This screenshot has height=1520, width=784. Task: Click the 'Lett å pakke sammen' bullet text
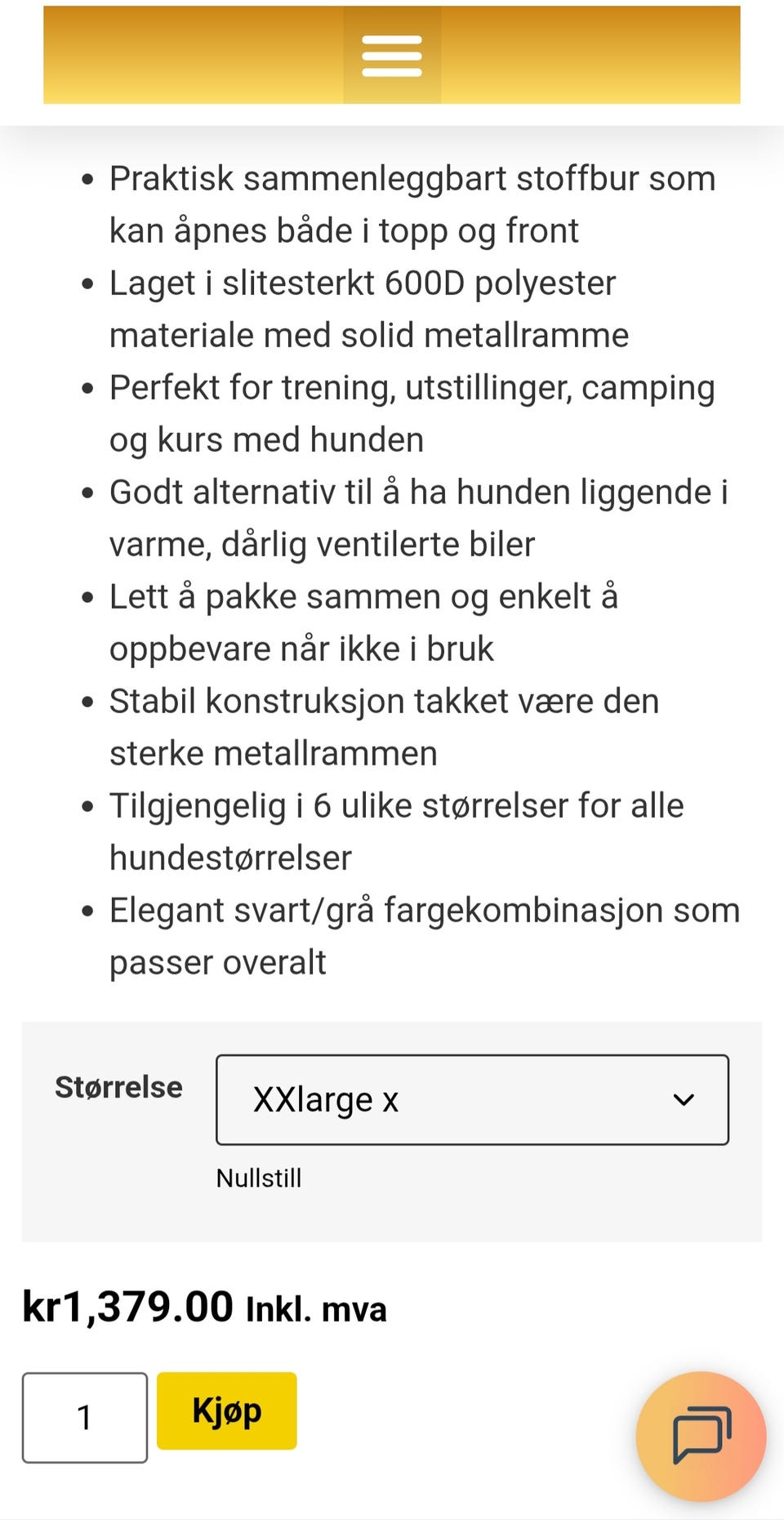pyautogui.click(x=363, y=597)
